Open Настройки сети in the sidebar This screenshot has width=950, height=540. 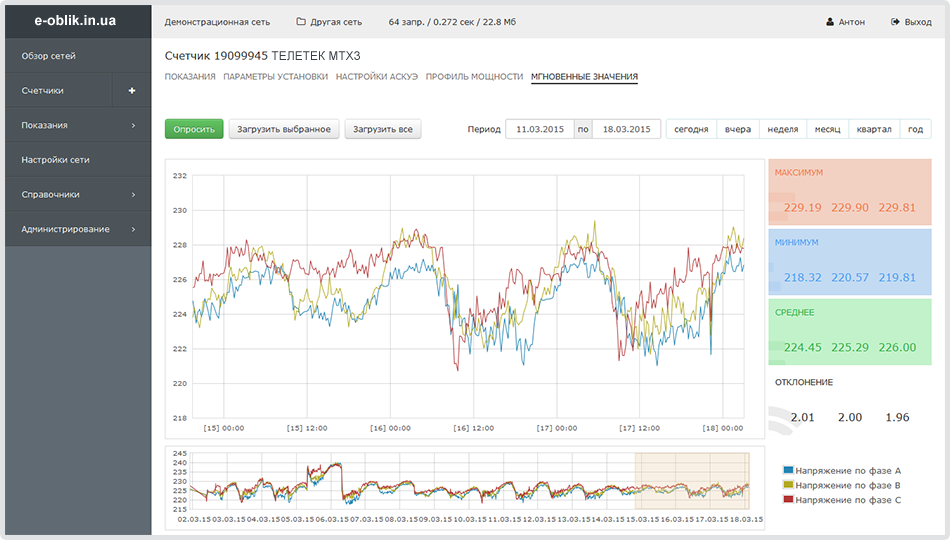click(x=56, y=160)
